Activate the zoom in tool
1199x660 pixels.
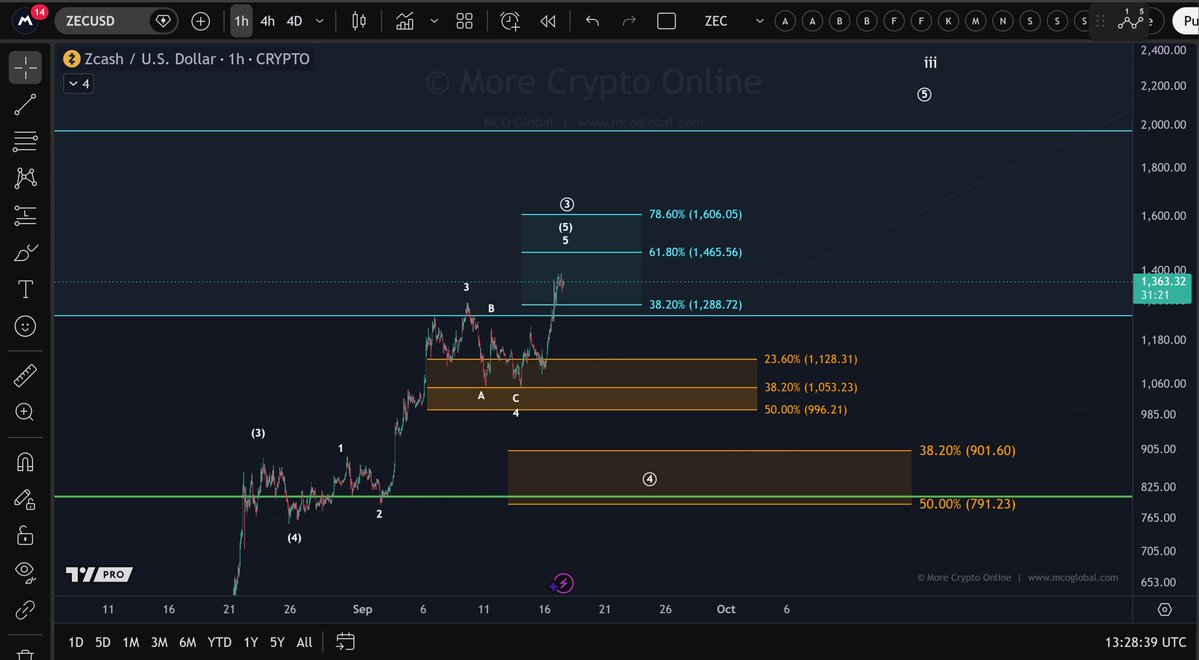[25, 412]
